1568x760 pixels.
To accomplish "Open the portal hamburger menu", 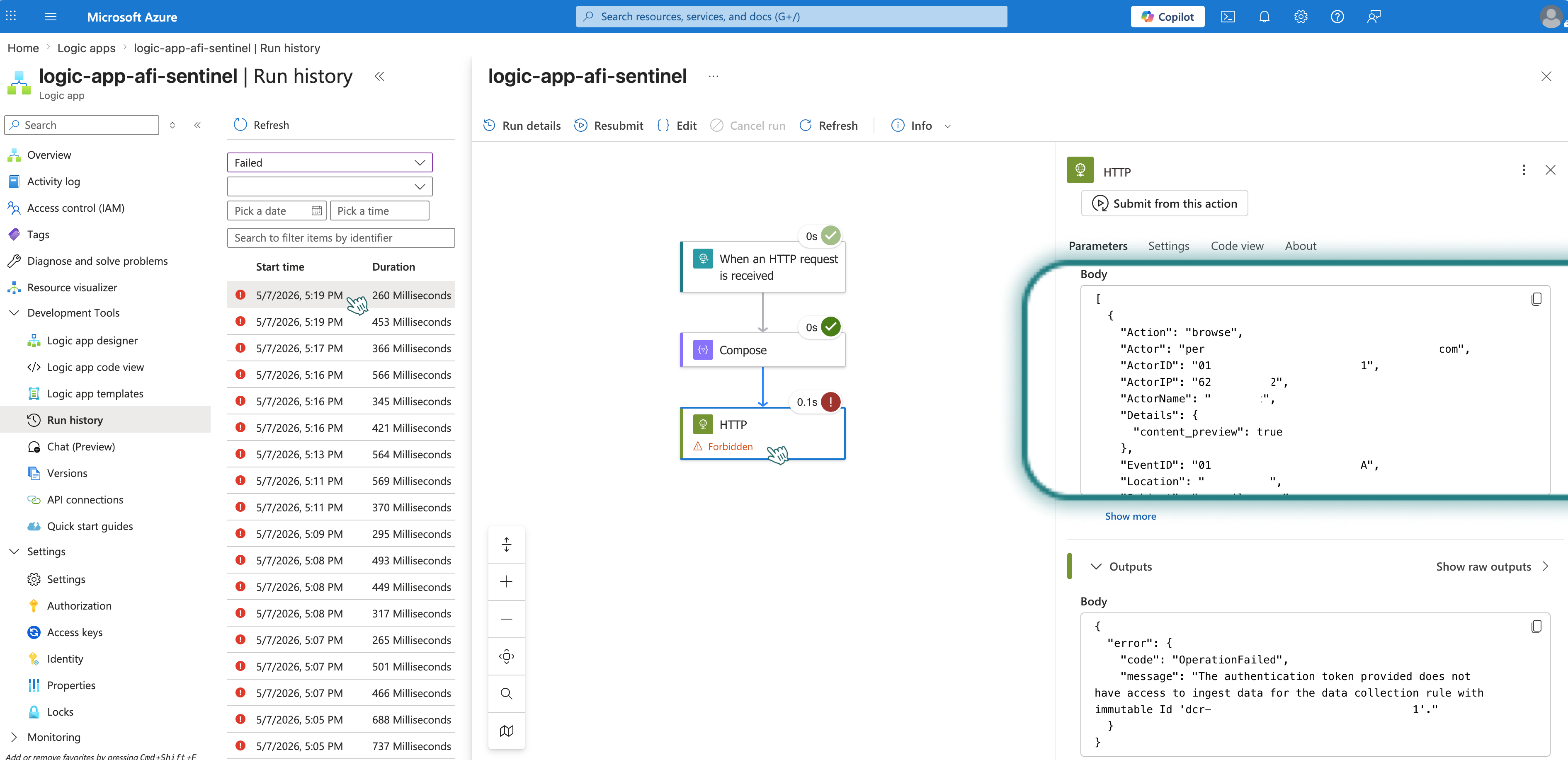I will [51, 17].
